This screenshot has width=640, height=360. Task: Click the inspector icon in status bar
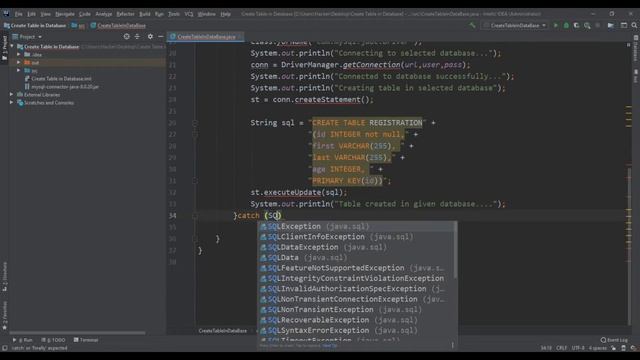point(623,348)
